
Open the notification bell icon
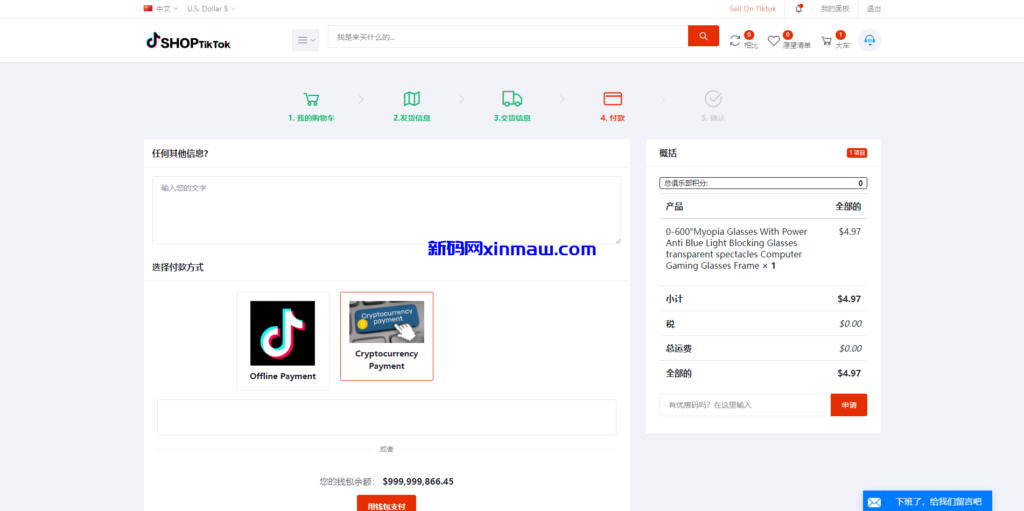(x=799, y=8)
